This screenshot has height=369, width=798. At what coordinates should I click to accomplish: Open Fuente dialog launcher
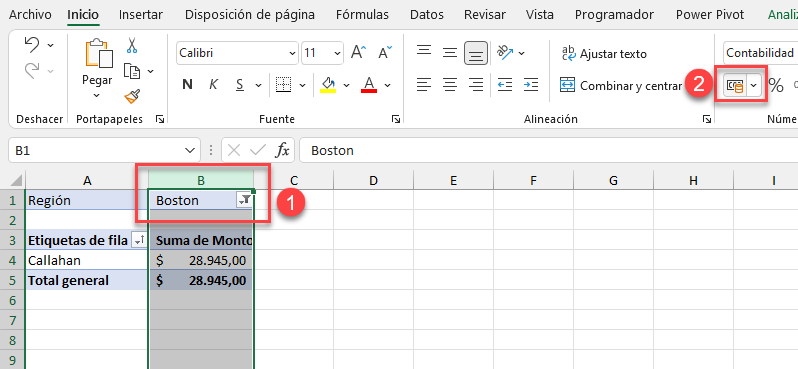[395, 119]
